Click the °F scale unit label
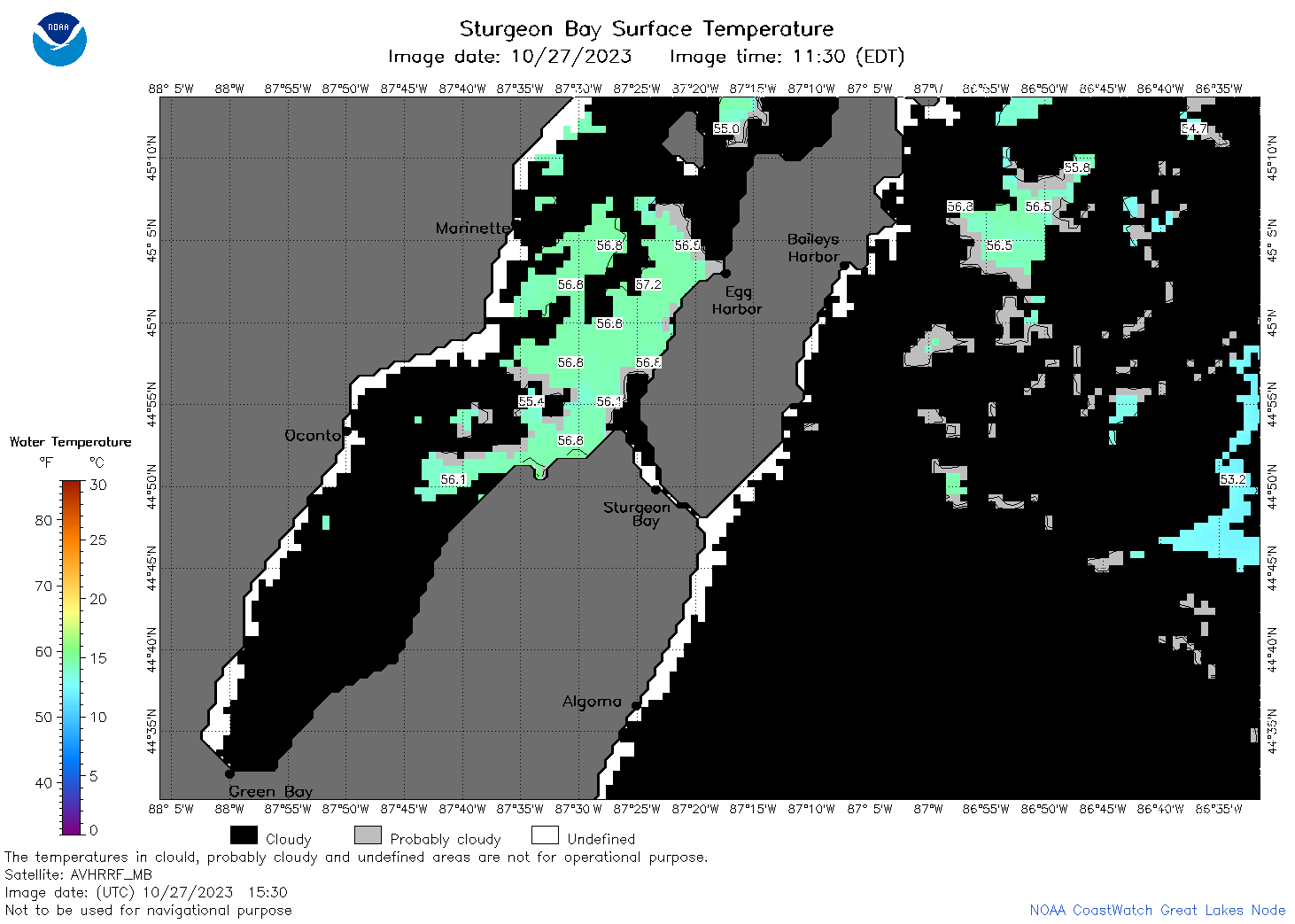The image size is (1295, 924). 46,462
